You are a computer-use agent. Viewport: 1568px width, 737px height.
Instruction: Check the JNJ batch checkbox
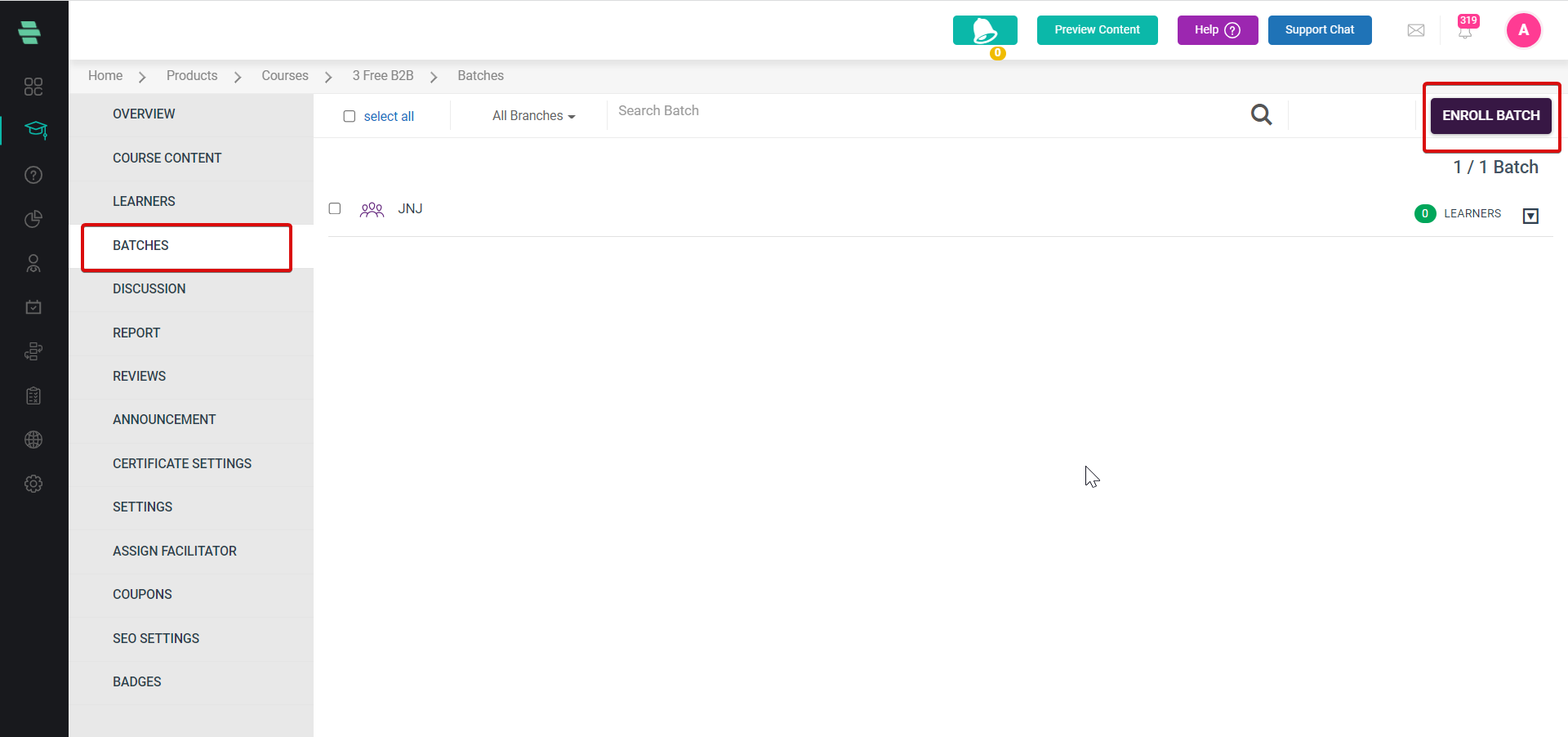(335, 208)
